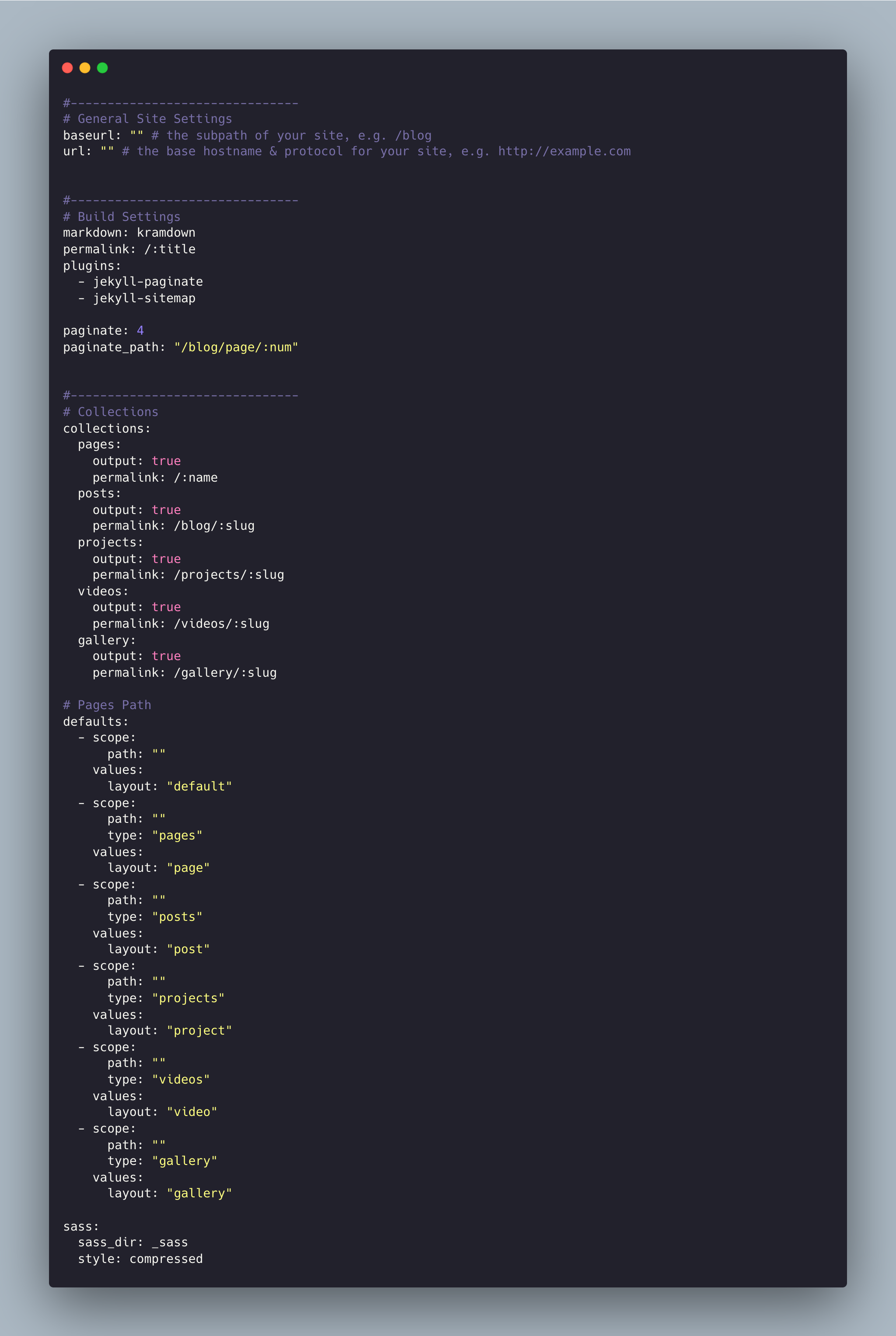Screen dimensions: 896x1336
Task: Click the red close window dot
Action: pos(67,68)
